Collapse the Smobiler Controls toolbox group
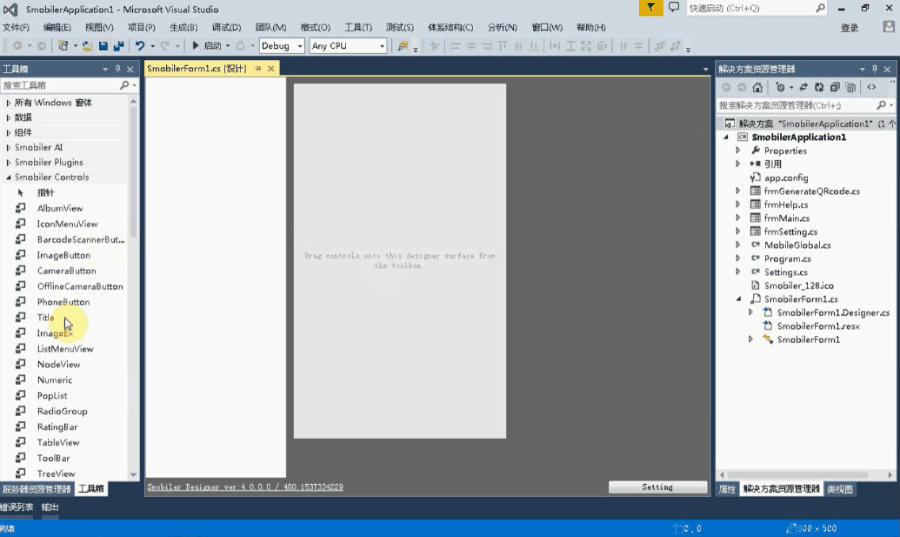900x537 pixels. tap(8, 177)
